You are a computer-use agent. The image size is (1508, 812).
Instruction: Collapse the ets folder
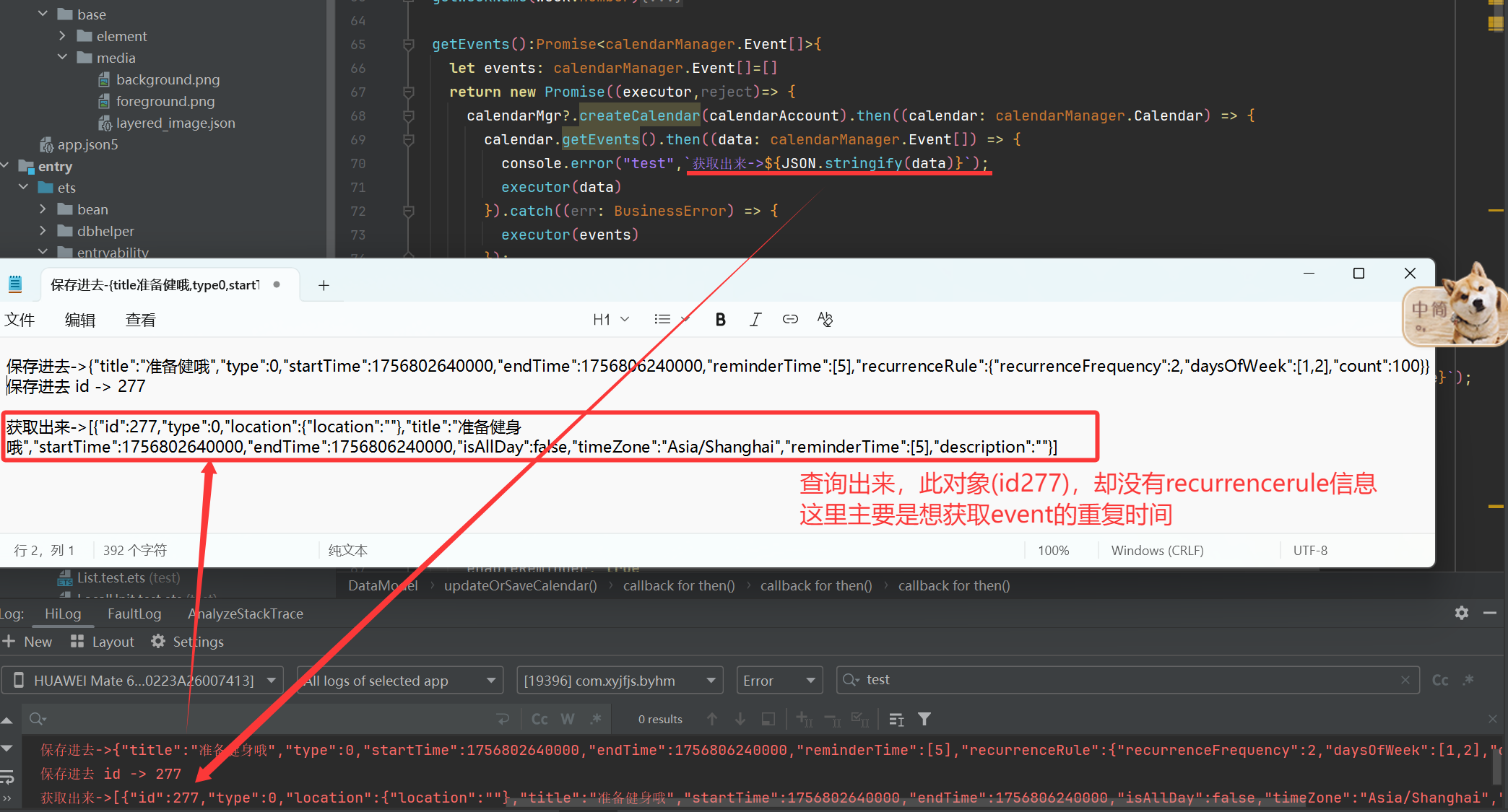[23, 187]
